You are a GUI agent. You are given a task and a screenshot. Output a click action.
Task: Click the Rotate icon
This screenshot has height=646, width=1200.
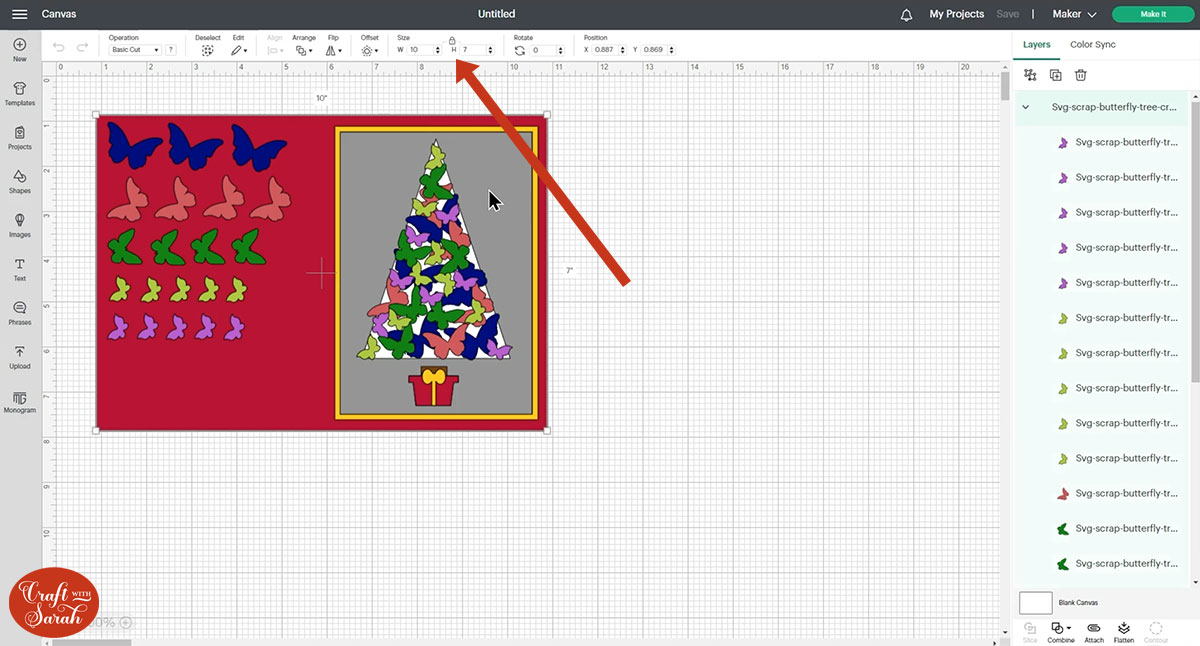click(x=520, y=50)
